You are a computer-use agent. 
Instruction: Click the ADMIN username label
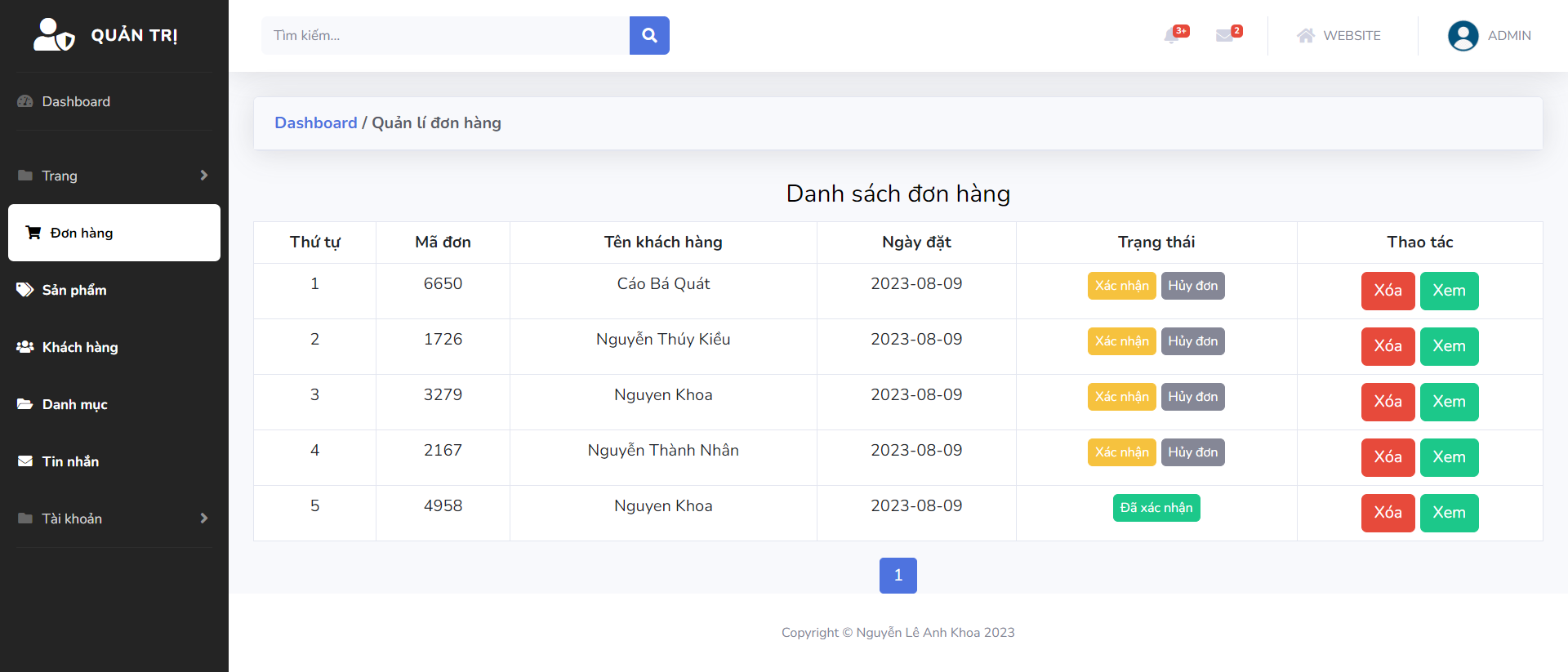click(x=1509, y=35)
